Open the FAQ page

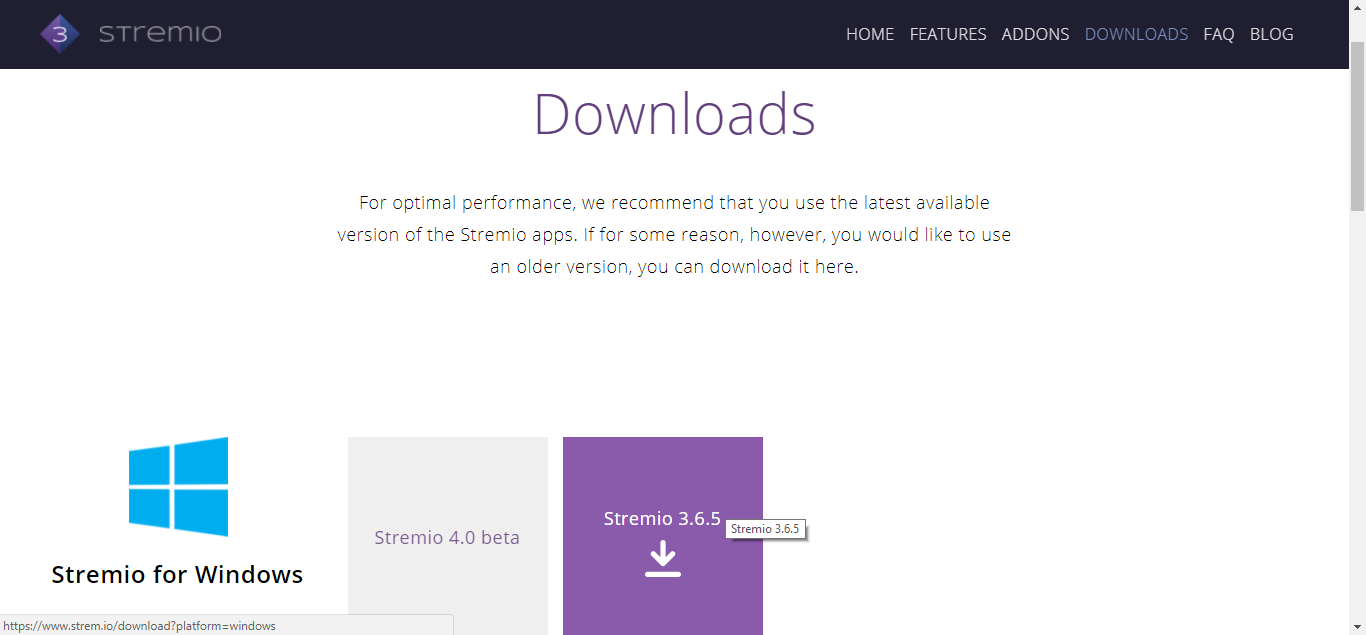click(x=1219, y=34)
